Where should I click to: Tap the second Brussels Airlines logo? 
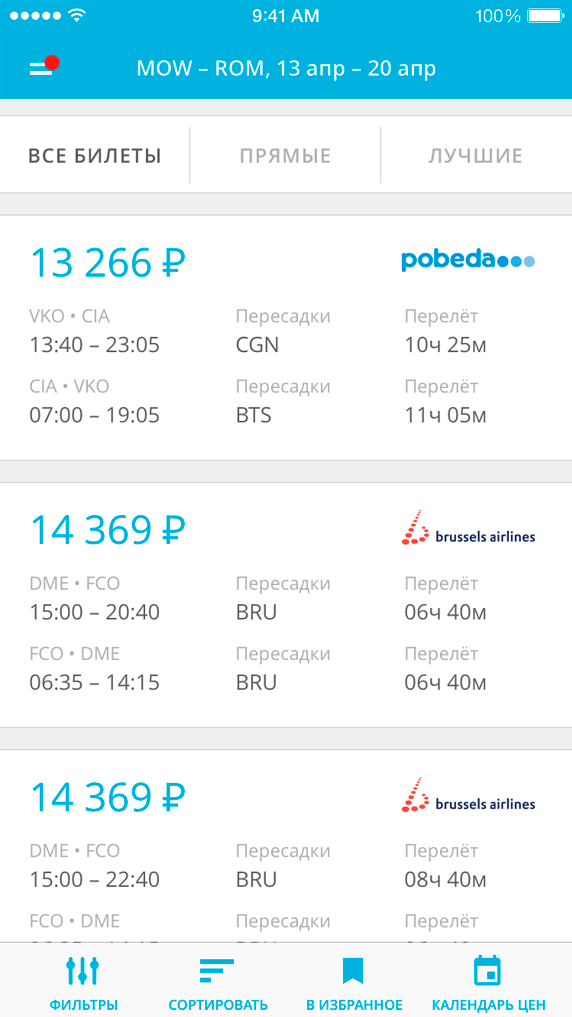coord(468,795)
